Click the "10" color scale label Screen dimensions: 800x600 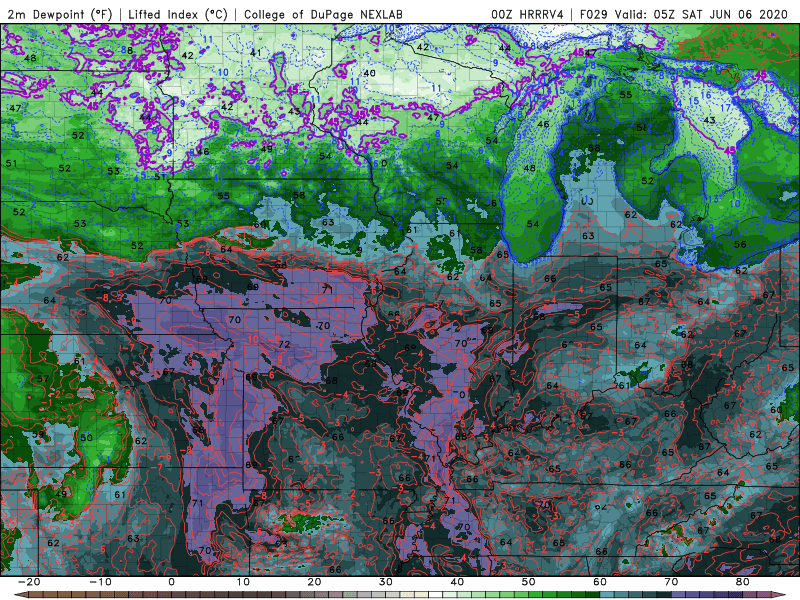click(243, 582)
